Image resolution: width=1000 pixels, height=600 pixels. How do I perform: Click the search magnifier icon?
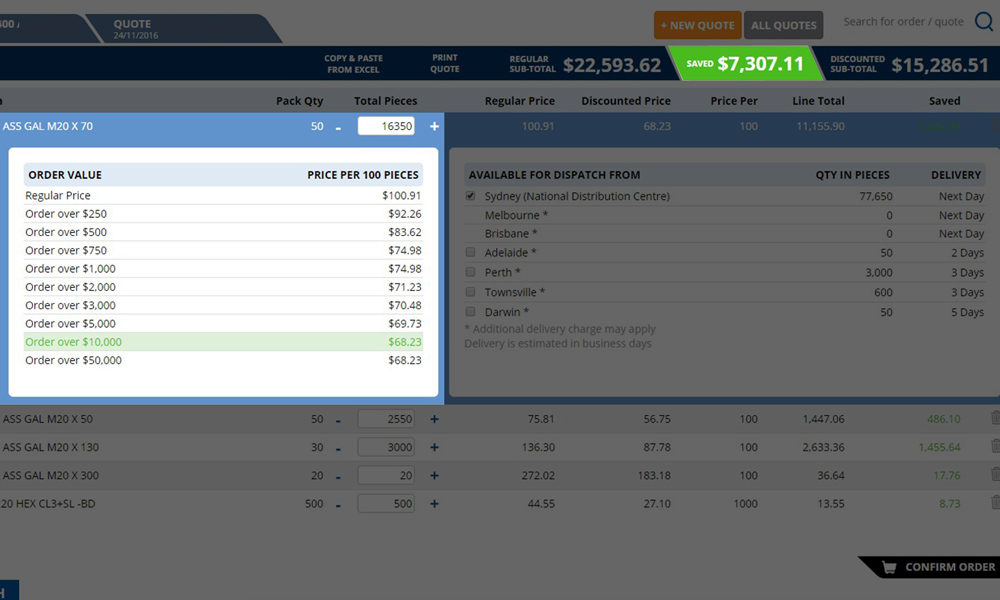(983, 23)
